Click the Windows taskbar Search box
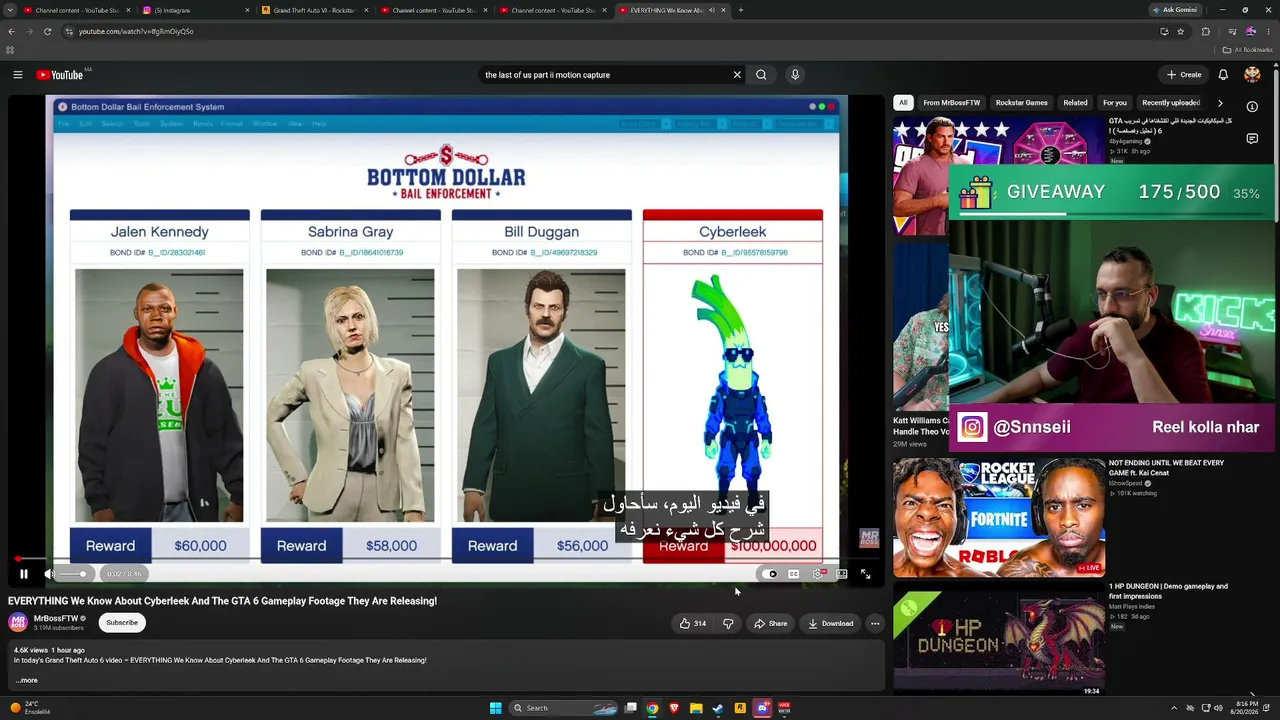Image resolution: width=1280 pixels, height=720 pixels. point(565,708)
